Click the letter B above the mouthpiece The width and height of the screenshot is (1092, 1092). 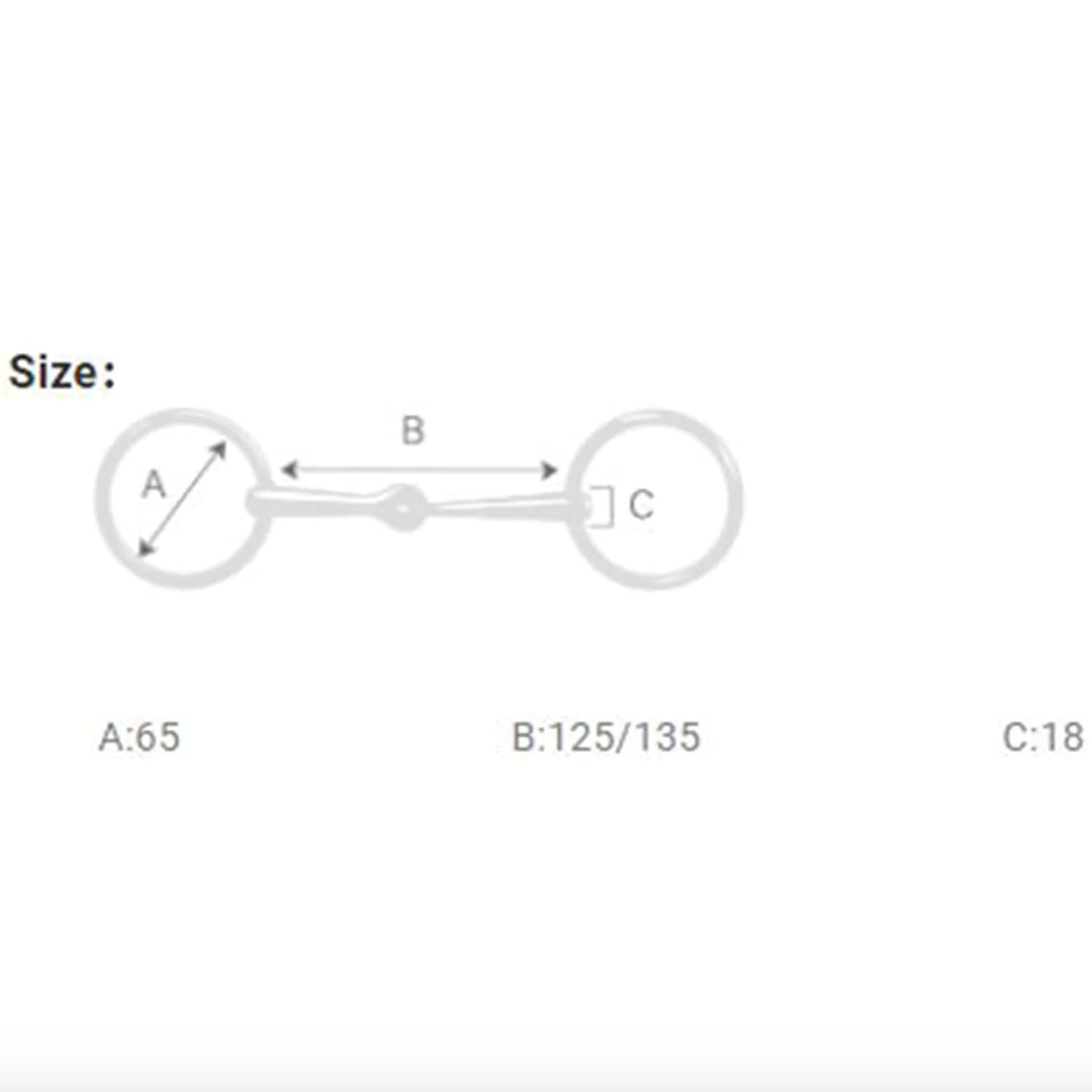413,430
